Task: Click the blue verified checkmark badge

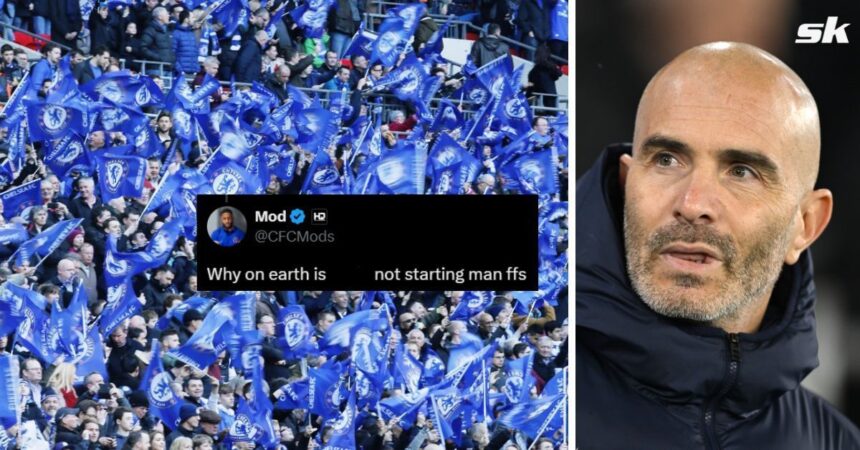Action: click(297, 217)
